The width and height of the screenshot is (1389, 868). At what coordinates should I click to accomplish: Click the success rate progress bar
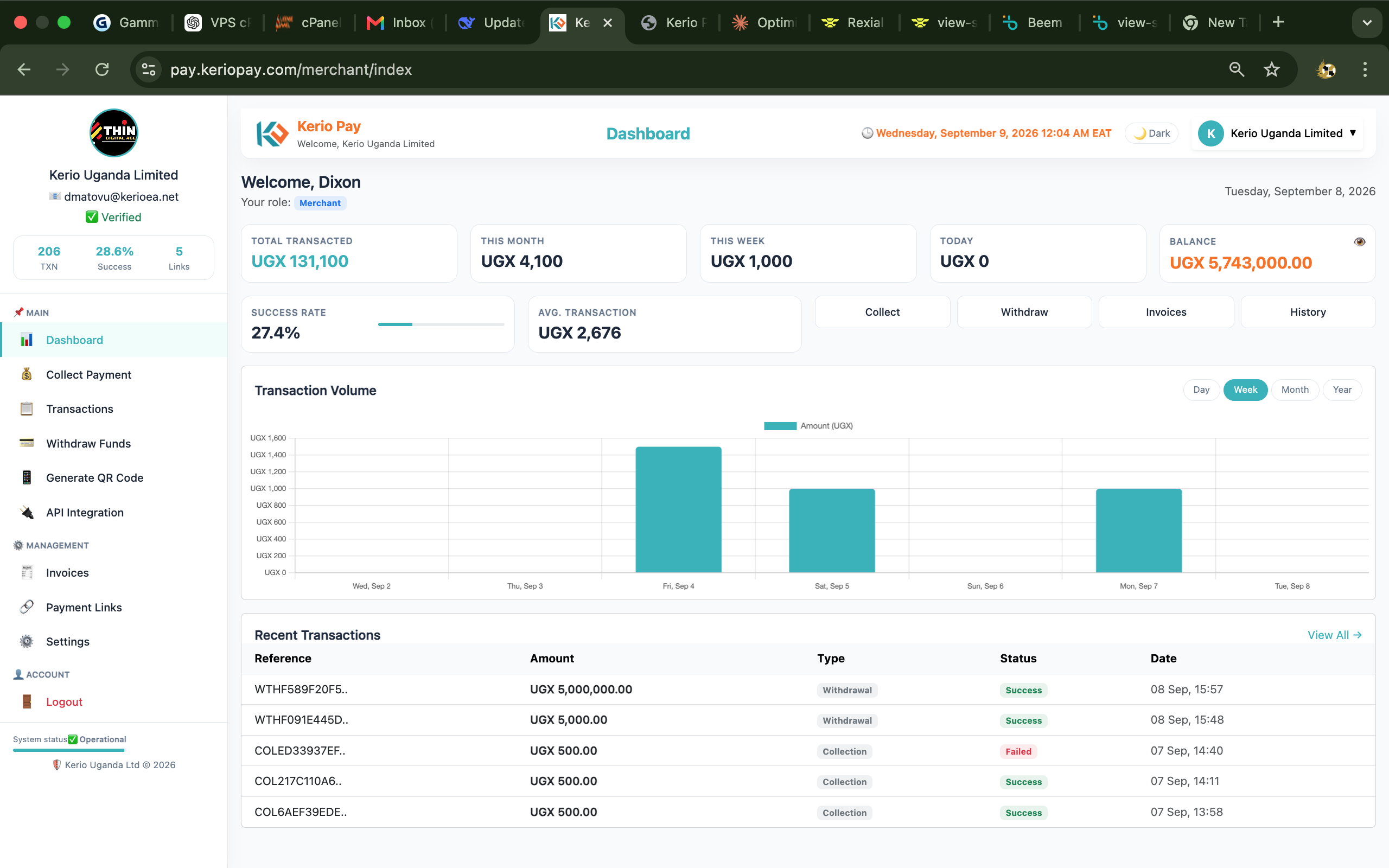point(441,324)
